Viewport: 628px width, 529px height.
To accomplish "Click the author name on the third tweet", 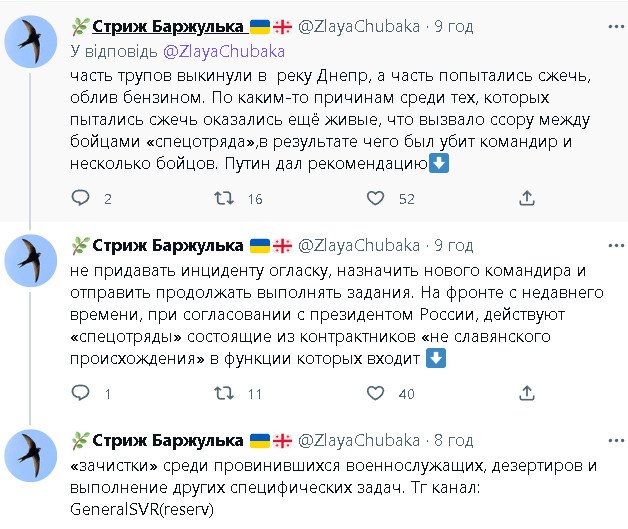I will click(x=168, y=440).
